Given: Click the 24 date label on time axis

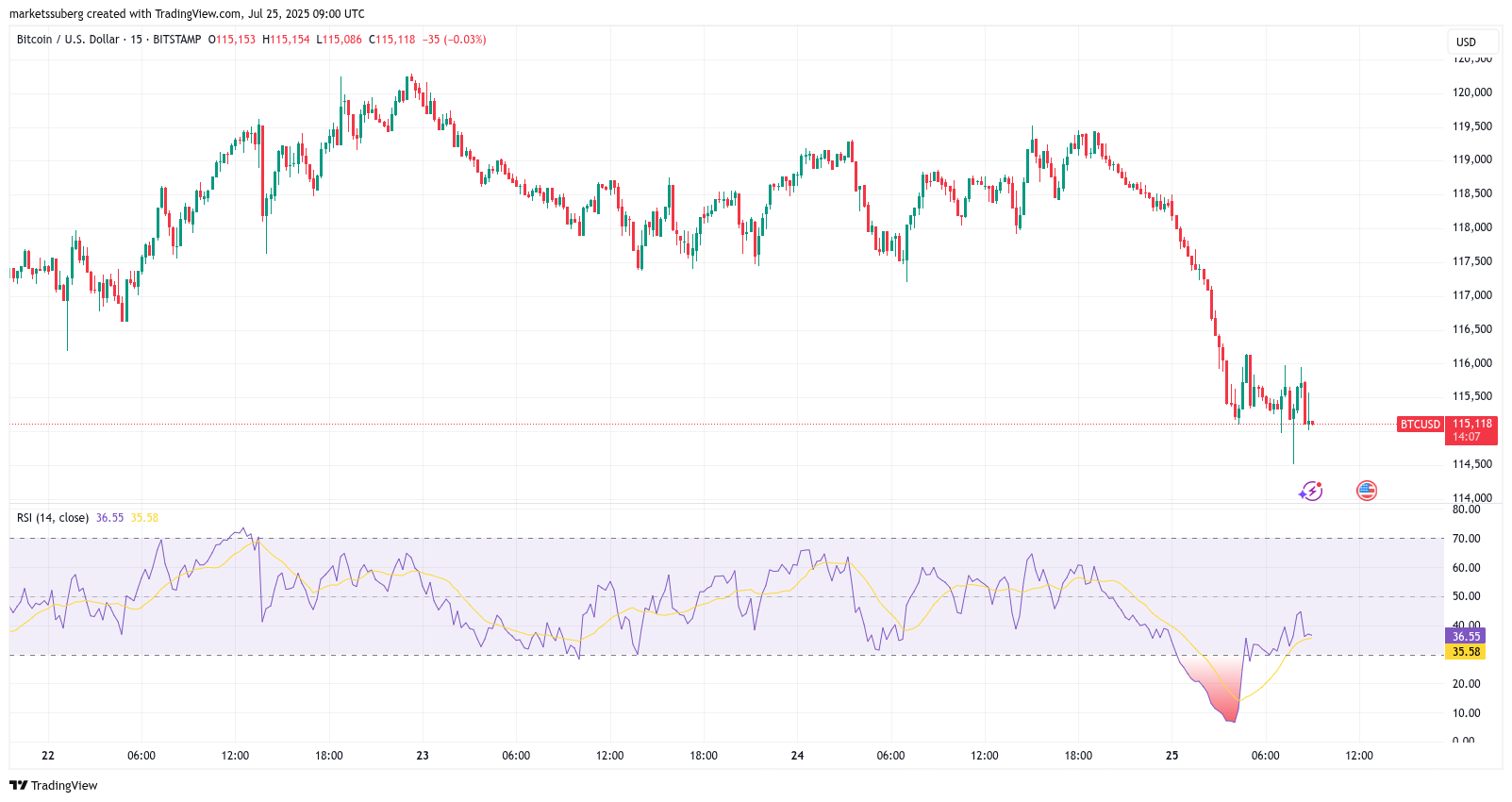Looking at the screenshot, I should (x=797, y=756).
